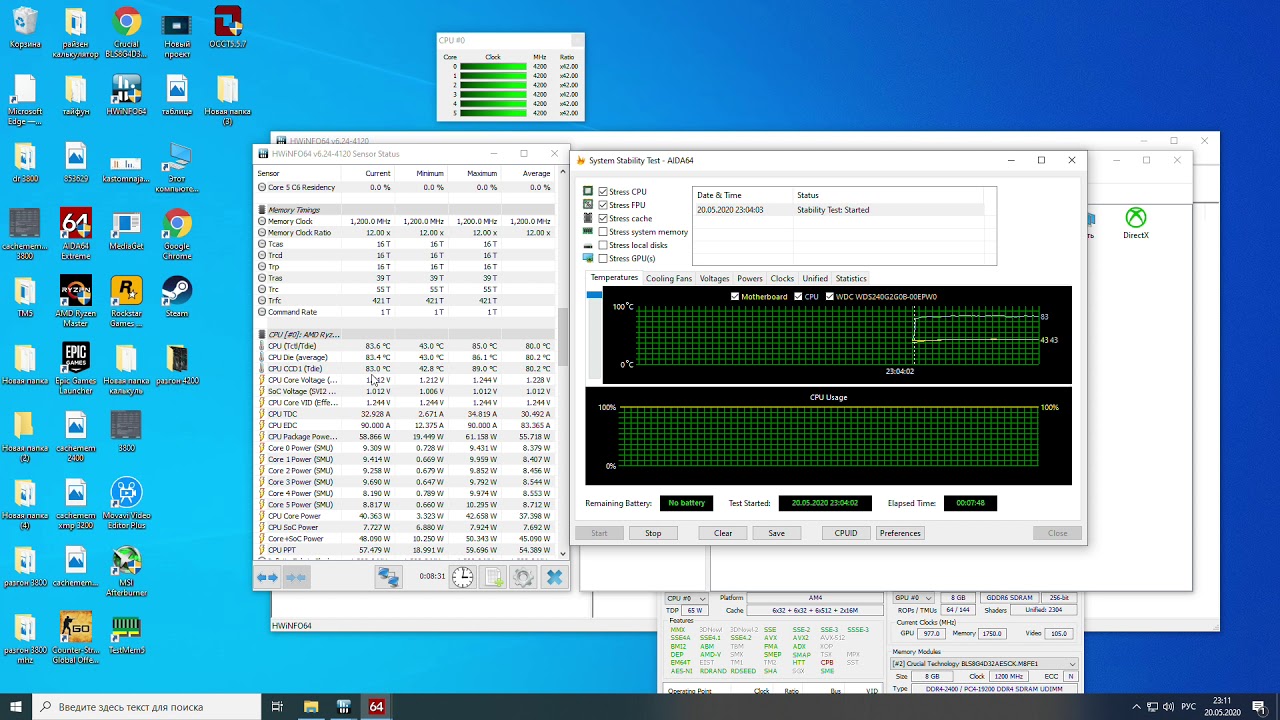Click the РУС language indicator
The image size is (1280, 720).
point(1188,707)
